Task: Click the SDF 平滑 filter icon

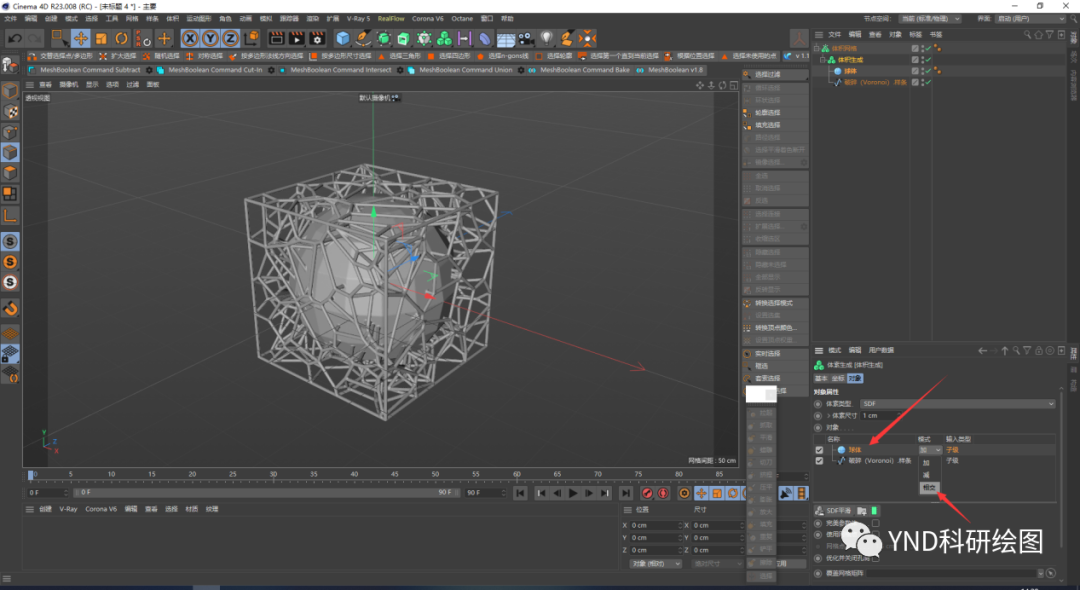Action: coord(820,511)
